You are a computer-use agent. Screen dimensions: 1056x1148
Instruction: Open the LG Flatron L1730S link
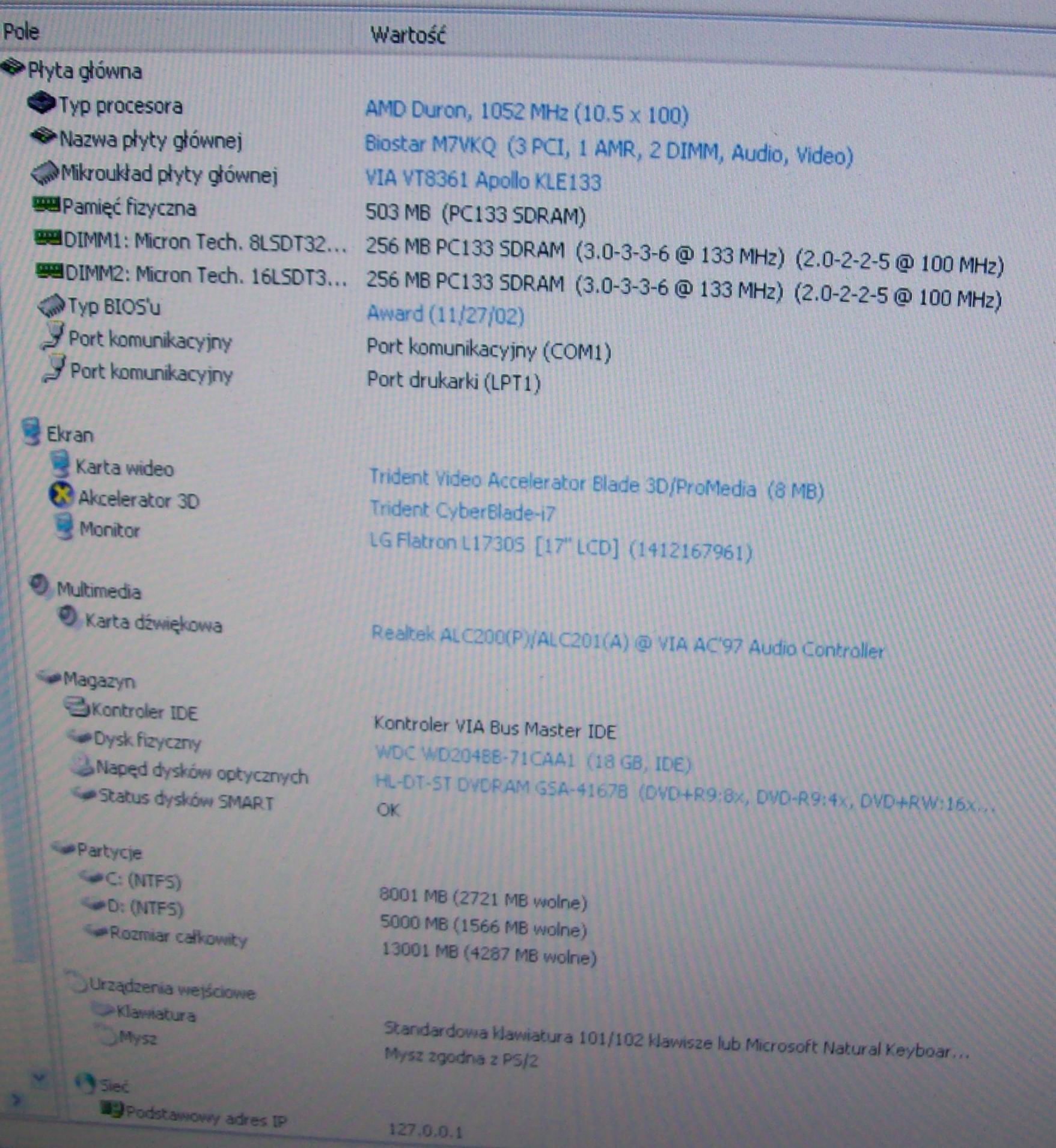561,546
